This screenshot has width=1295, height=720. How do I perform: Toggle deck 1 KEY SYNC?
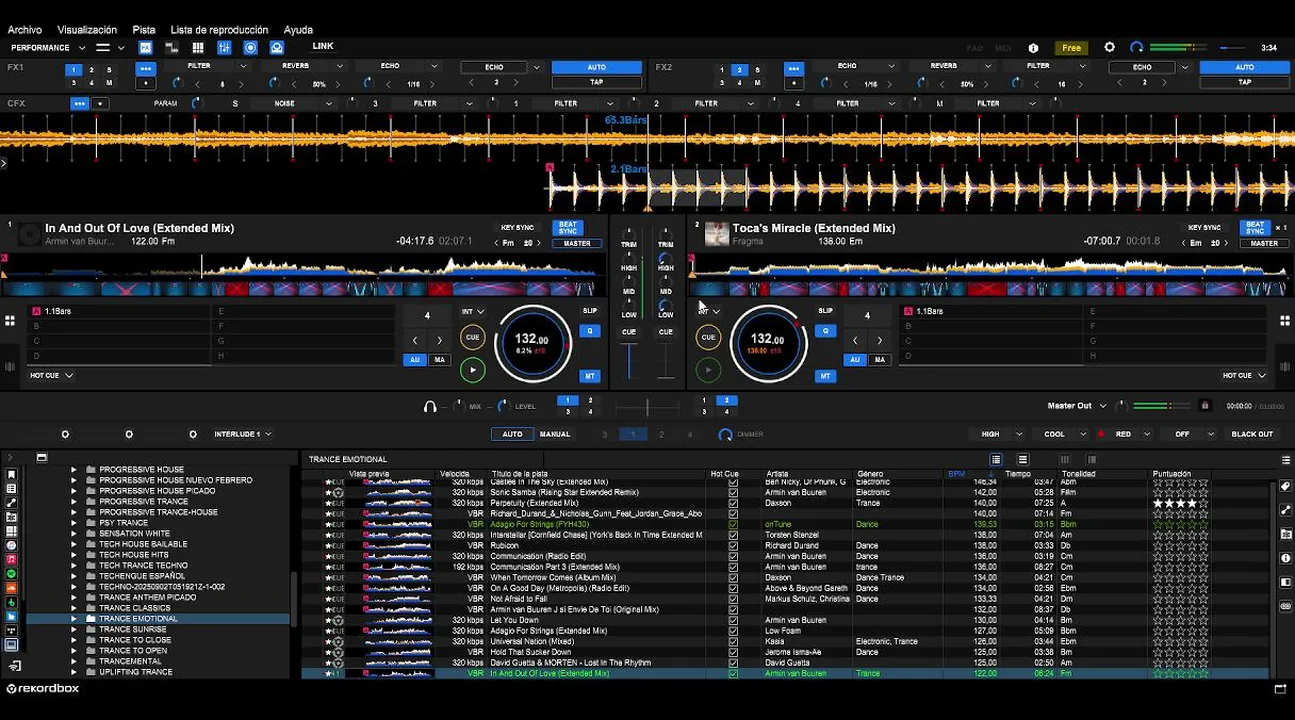coord(517,228)
